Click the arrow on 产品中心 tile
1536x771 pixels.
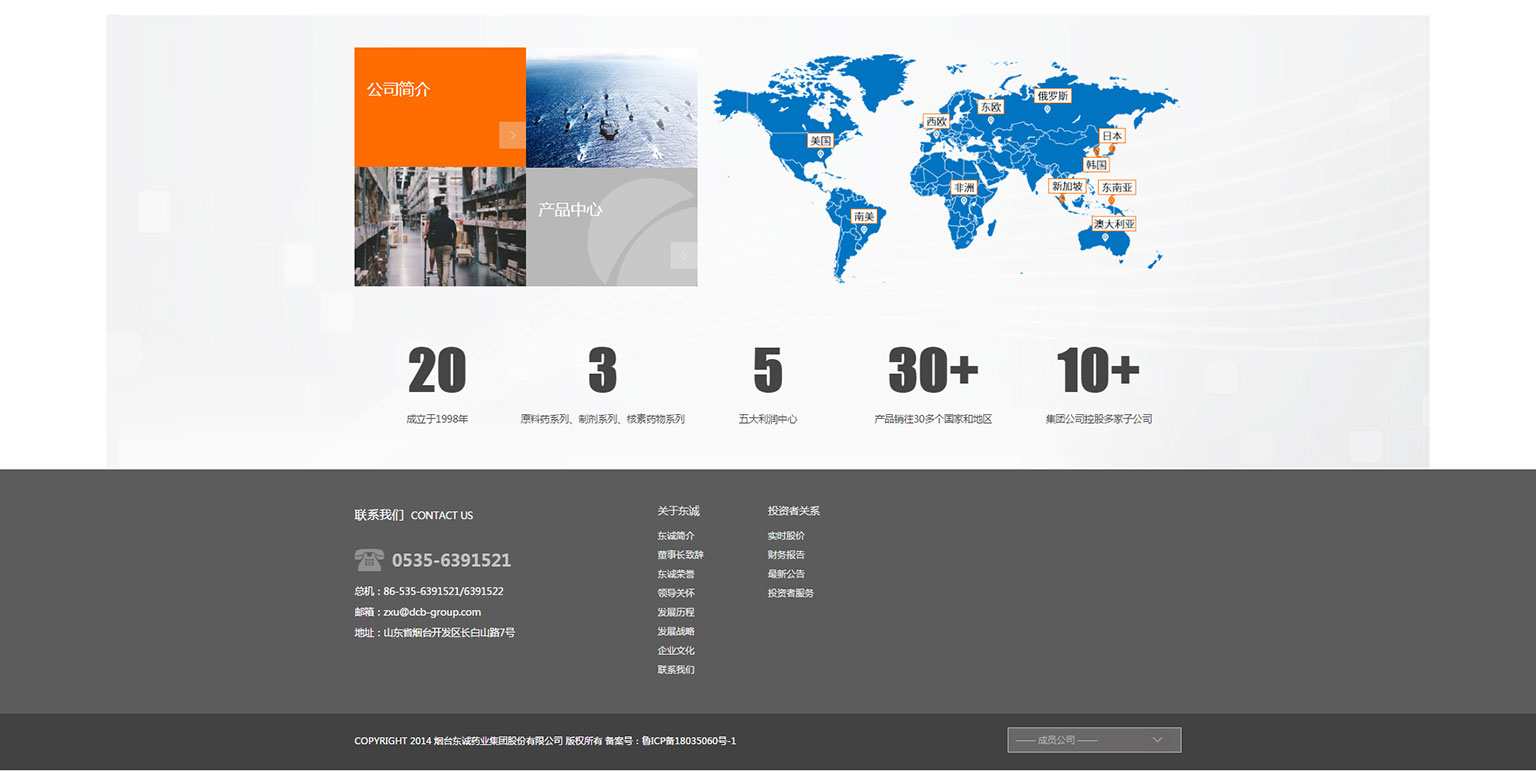click(x=684, y=256)
